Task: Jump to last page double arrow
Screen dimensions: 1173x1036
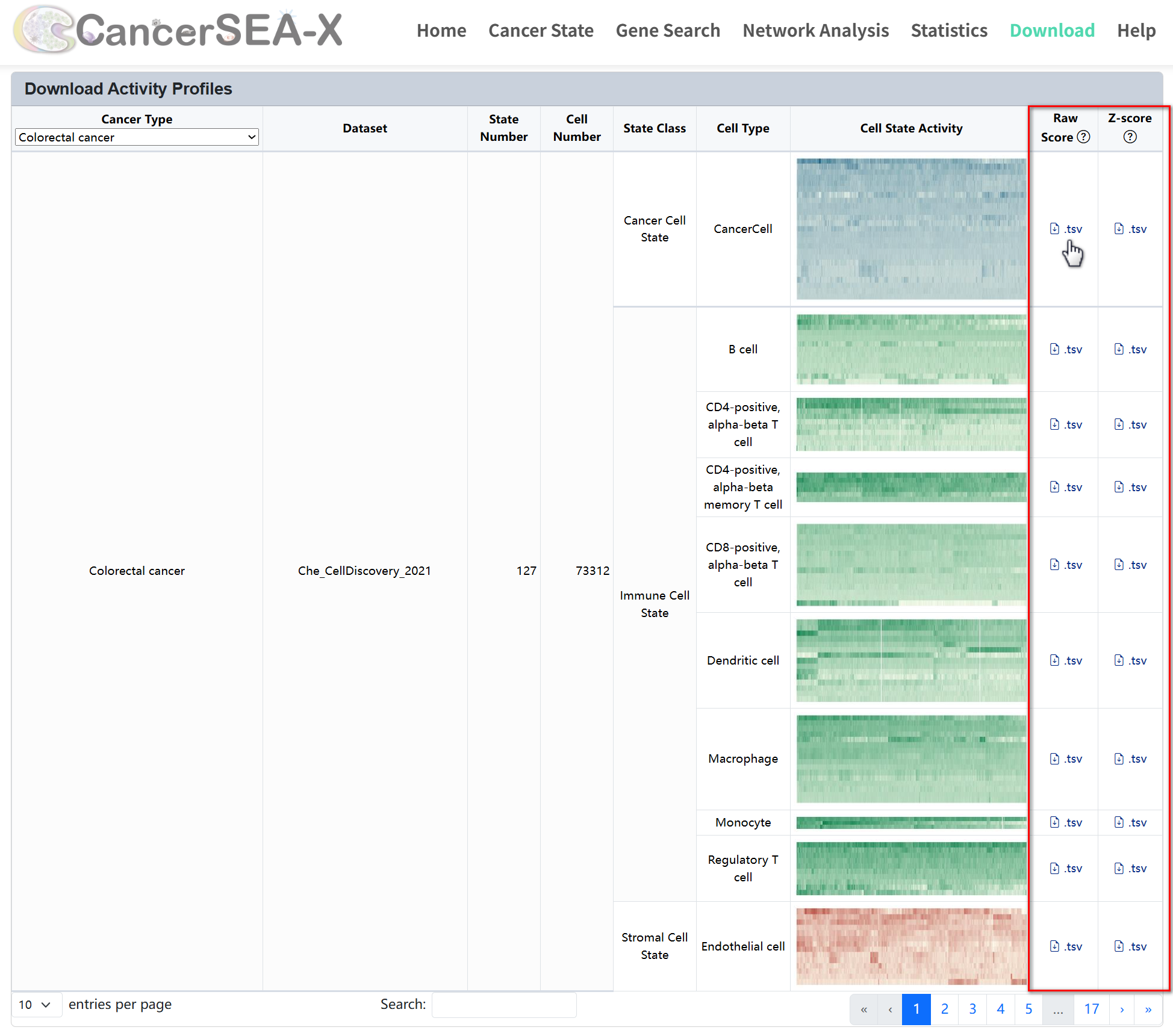Action: (x=1148, y=1009)
